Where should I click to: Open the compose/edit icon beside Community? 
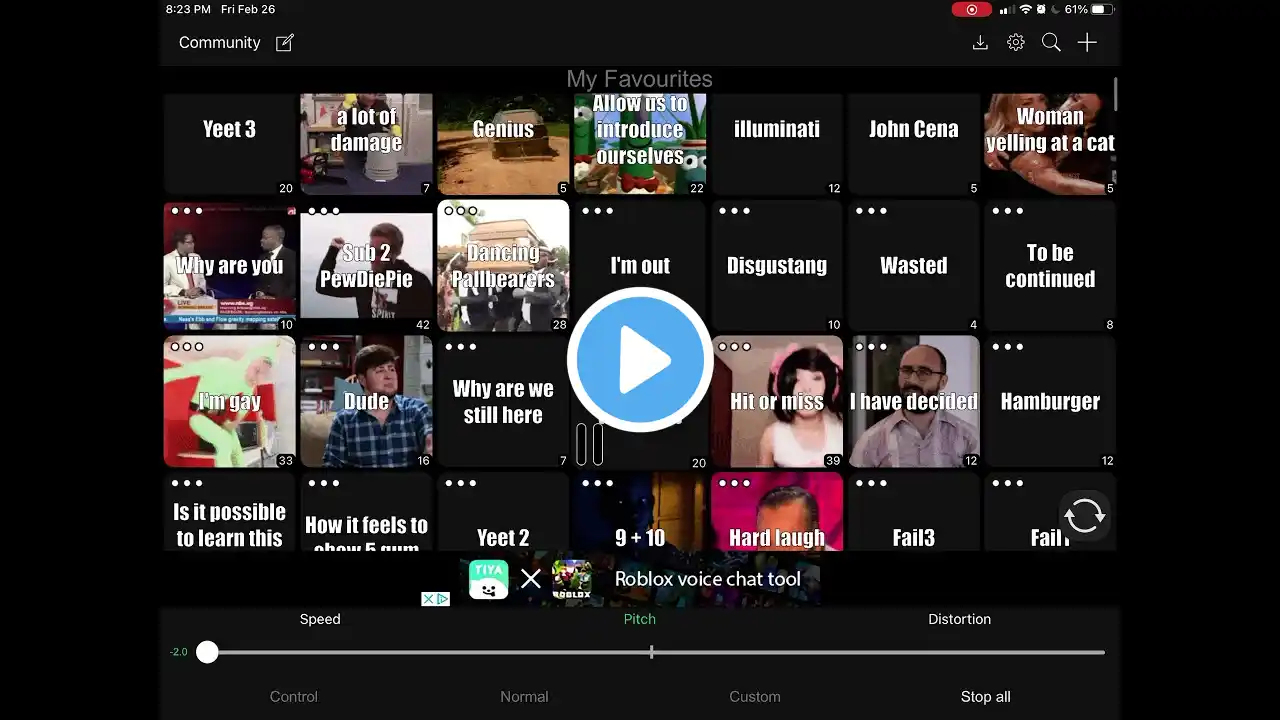point(285,43)
